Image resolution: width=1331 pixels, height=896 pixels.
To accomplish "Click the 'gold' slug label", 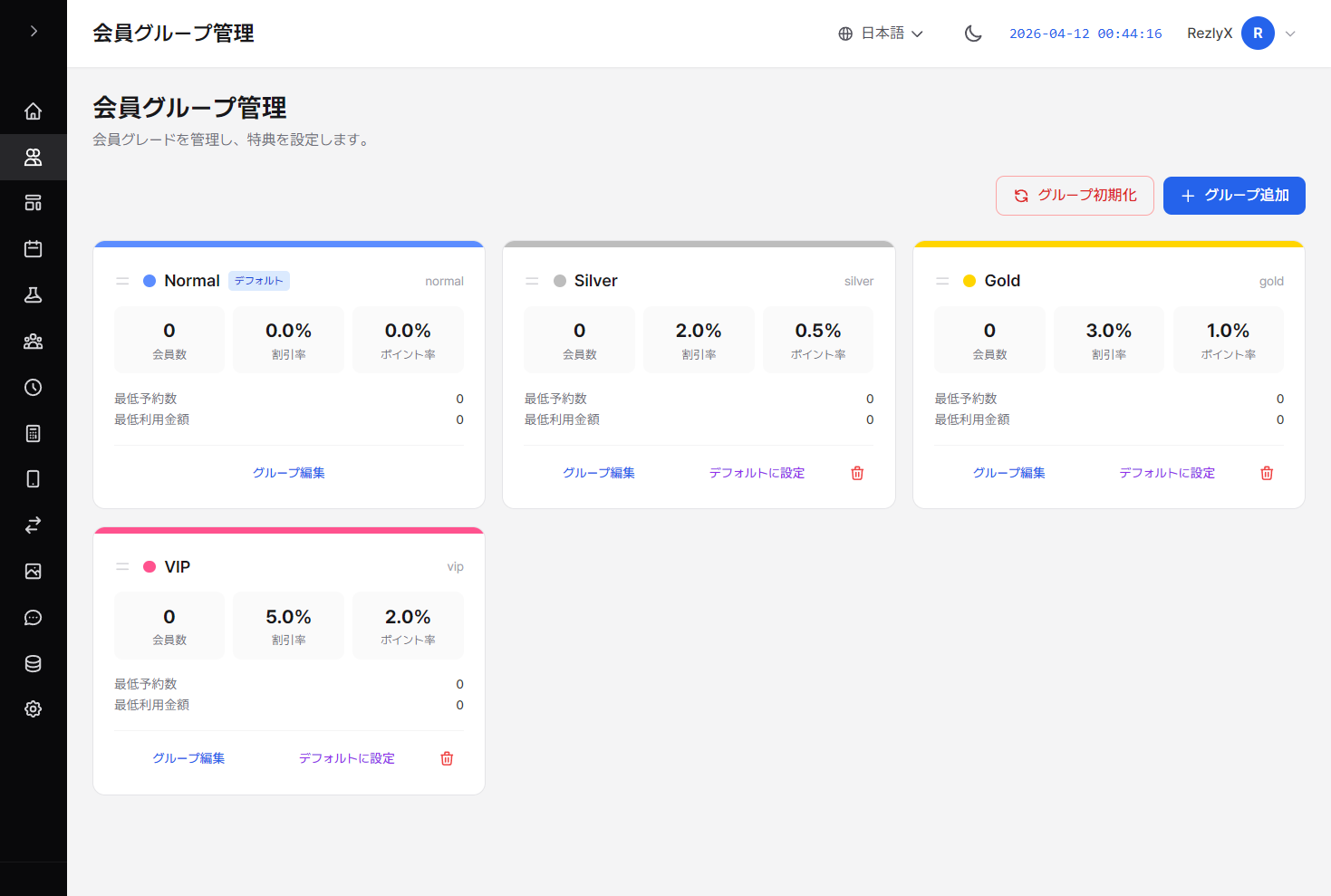I will tap(1271, 282).
